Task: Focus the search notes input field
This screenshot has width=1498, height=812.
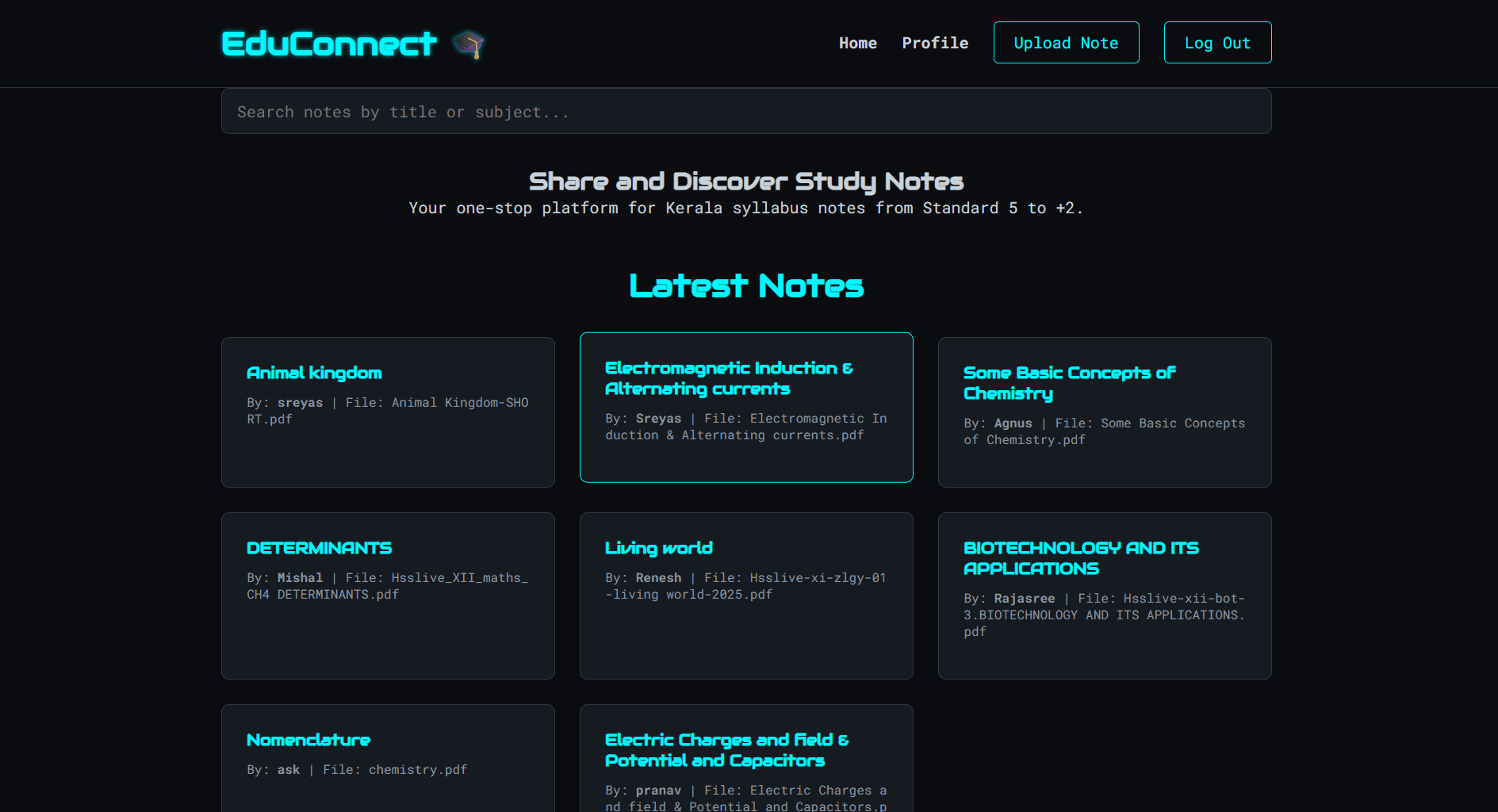Action: [x=746, y=111]
